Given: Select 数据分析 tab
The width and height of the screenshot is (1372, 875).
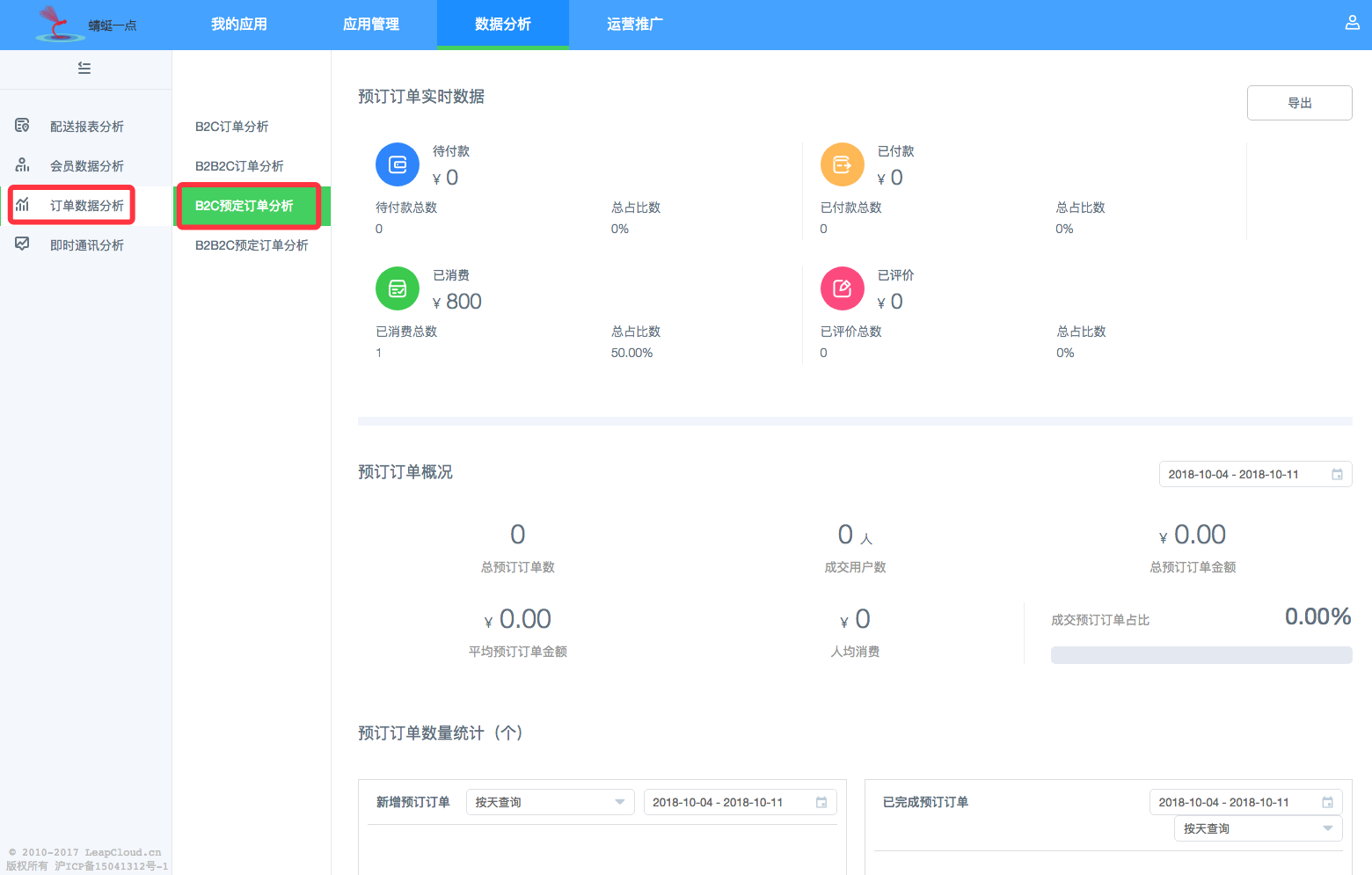Looking at the screenshot, I should 503,25.
